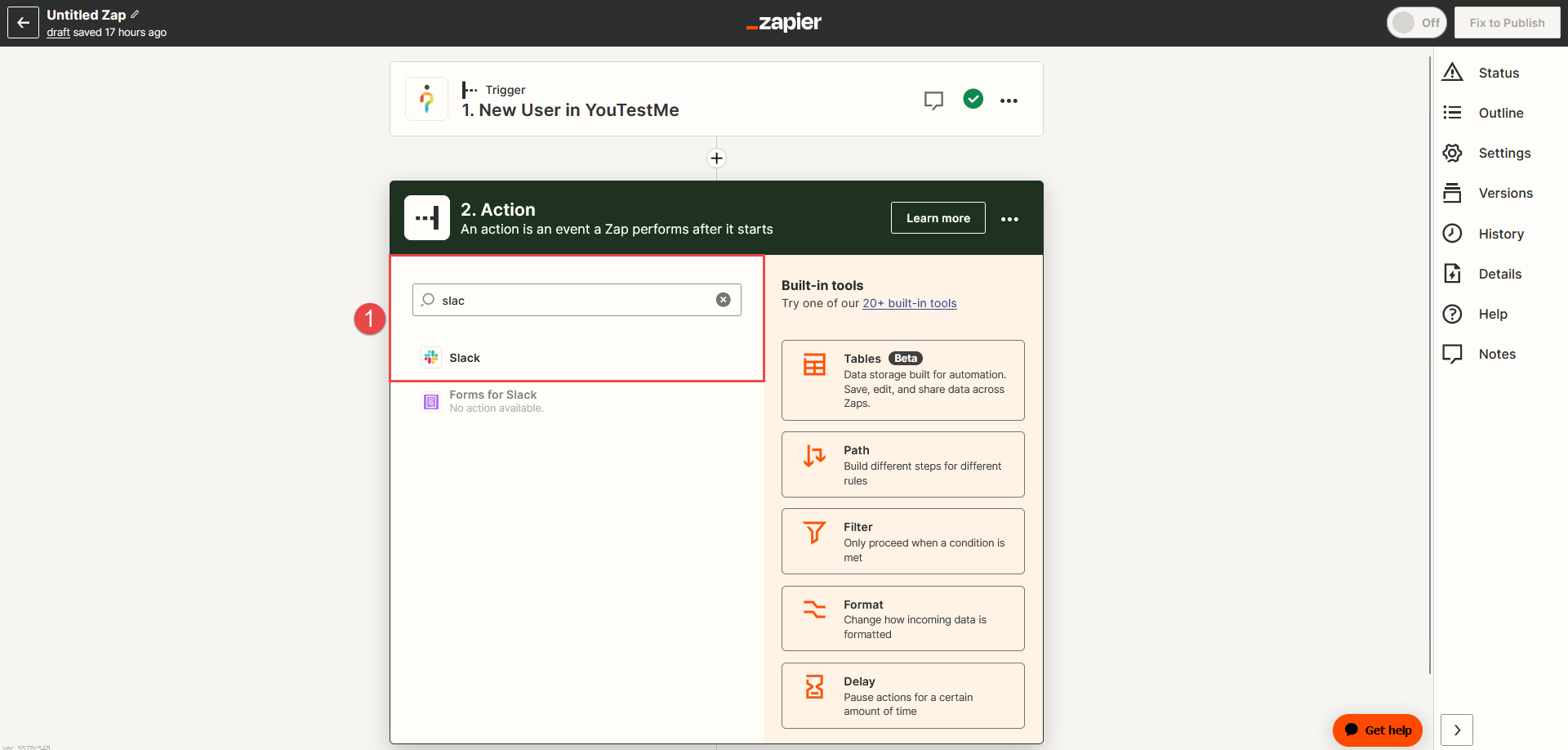Click the back arrow button
This screenshot has height=750, width=1568.
tap(23, 23)
